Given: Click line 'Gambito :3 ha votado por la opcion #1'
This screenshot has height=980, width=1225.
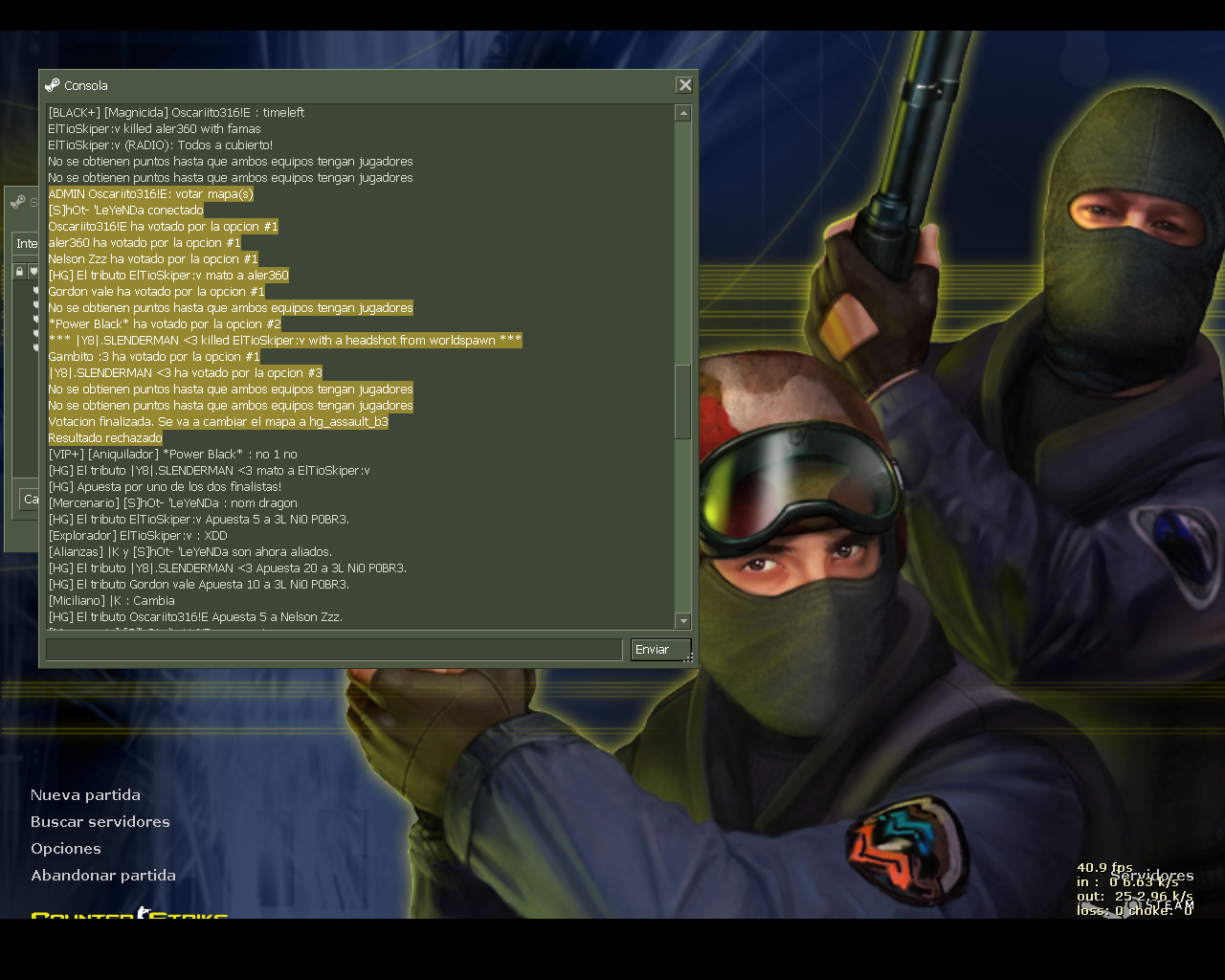Looking at the screenshot, I should (x=154, y=357).
